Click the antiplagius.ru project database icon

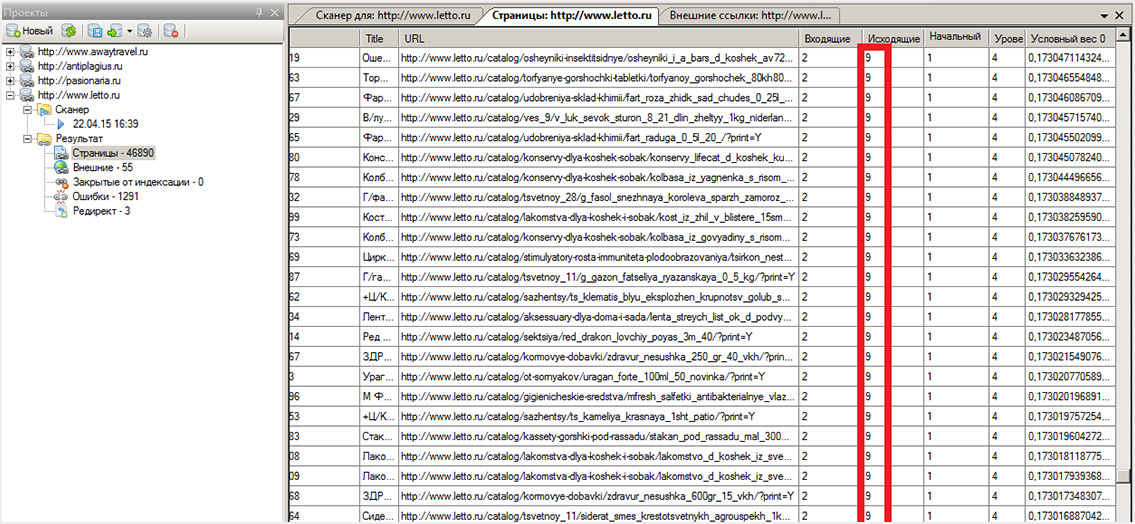pos(27,67)
